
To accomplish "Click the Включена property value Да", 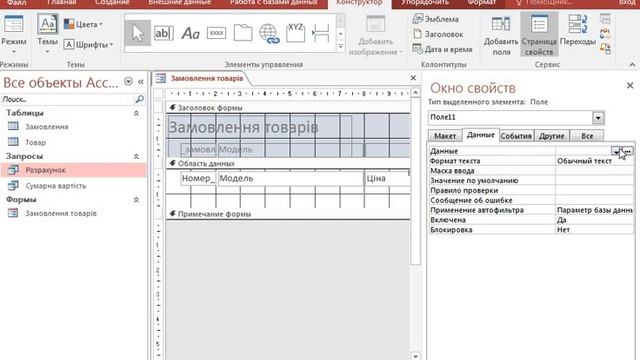I will 594,220.
